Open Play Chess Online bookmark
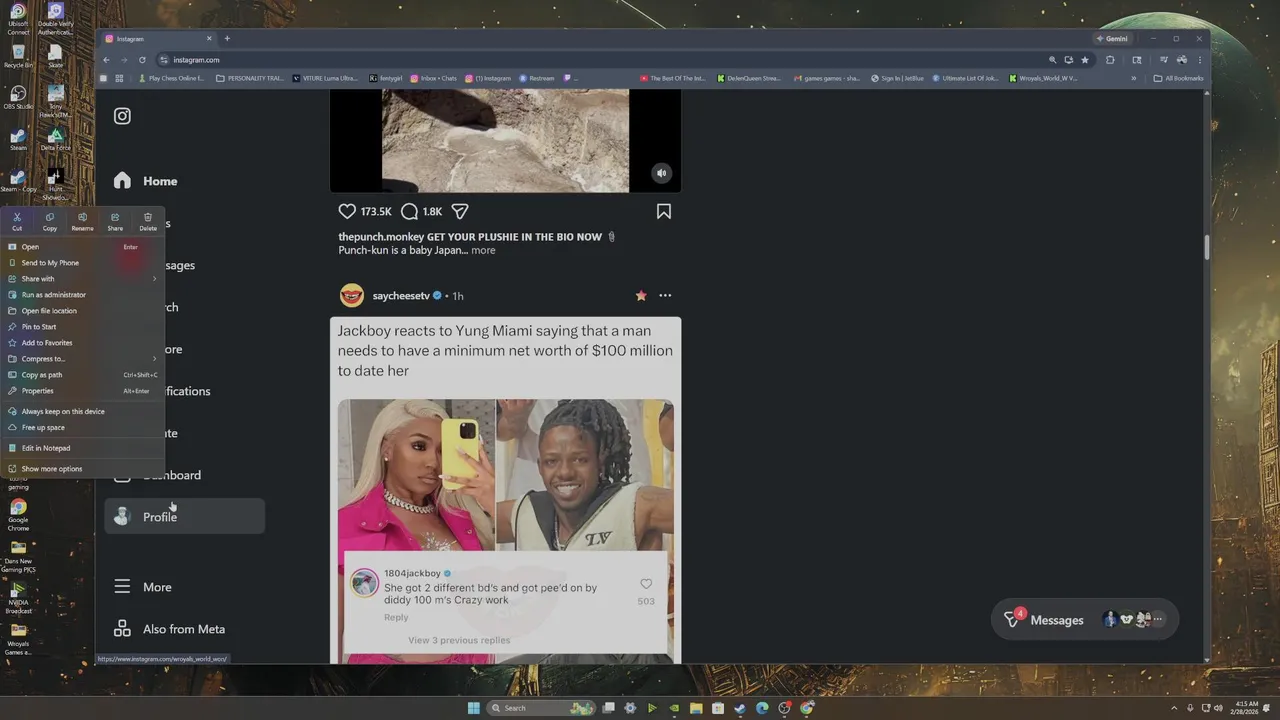 point(172,78)
